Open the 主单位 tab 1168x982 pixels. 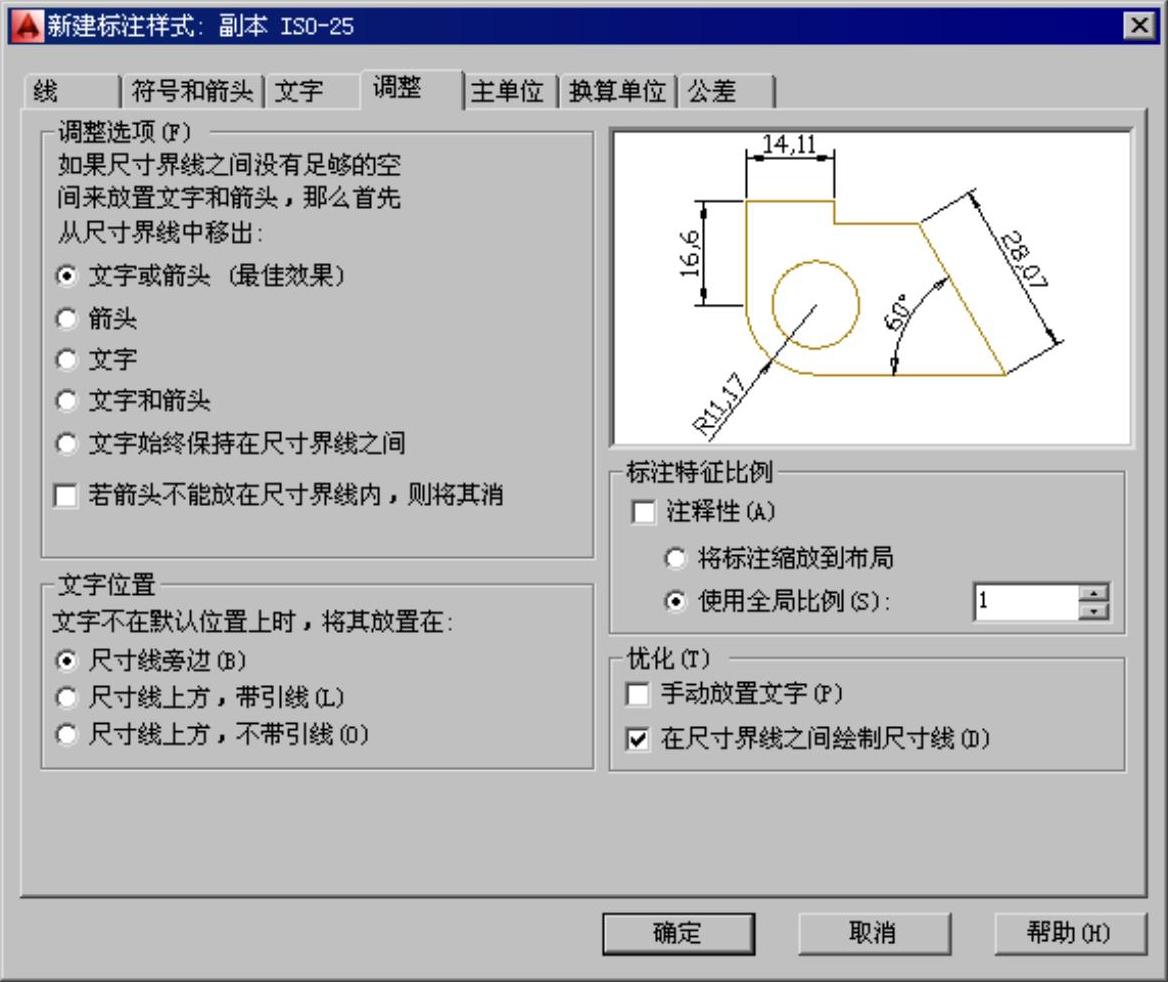click(511, 92)
